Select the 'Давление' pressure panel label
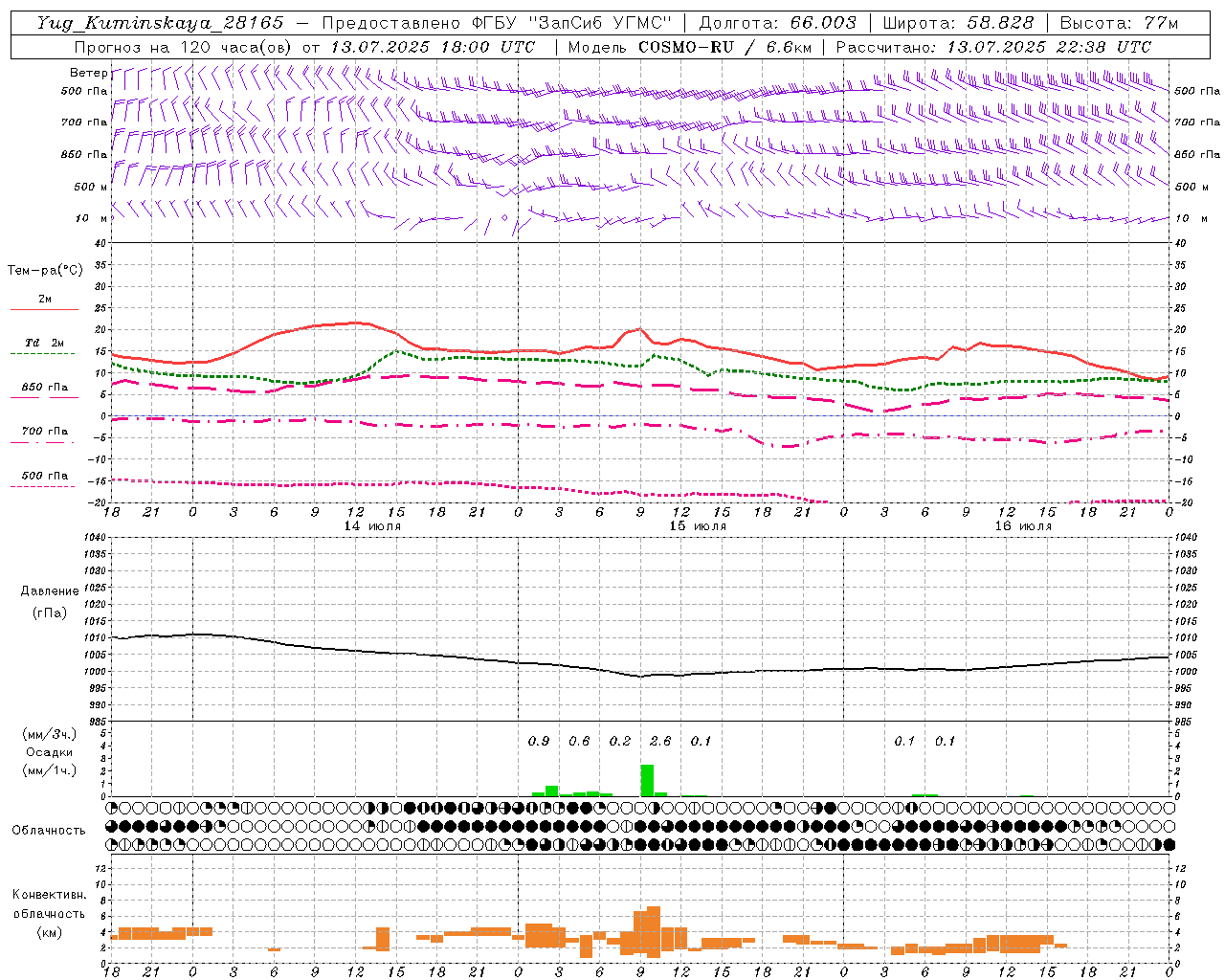 [50, 590]
